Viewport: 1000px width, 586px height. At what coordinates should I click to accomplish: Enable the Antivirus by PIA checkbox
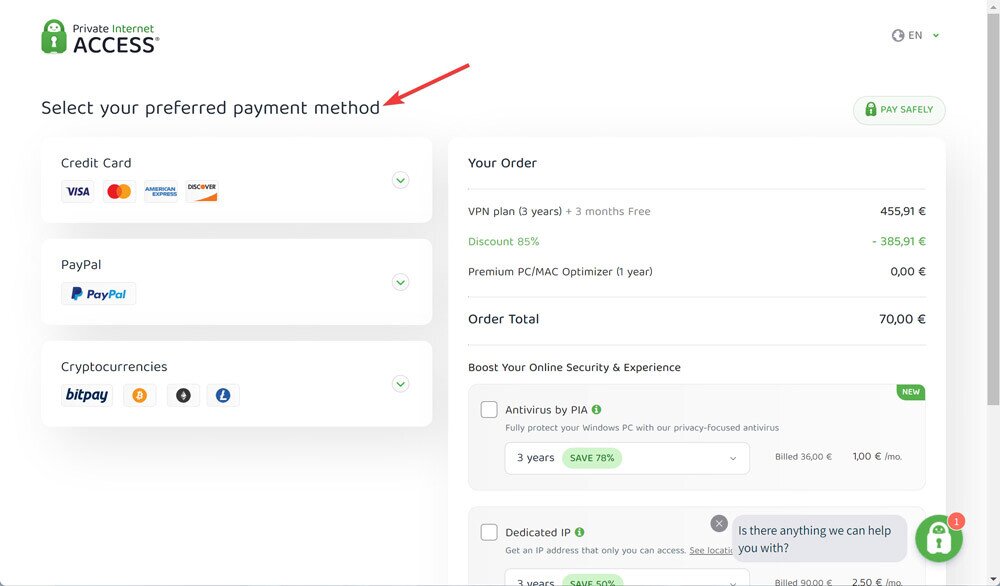pos(489,409)
